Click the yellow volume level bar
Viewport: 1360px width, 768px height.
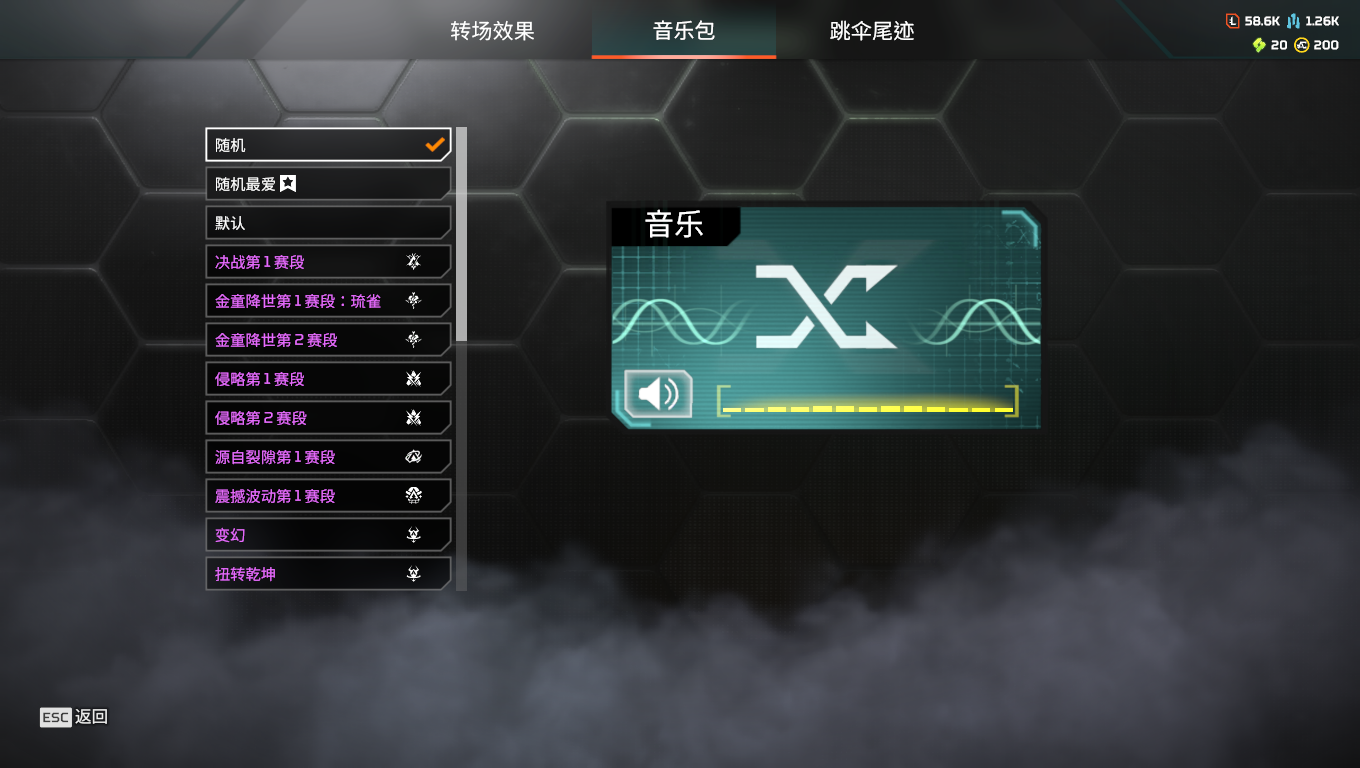(x=868, y=408)
